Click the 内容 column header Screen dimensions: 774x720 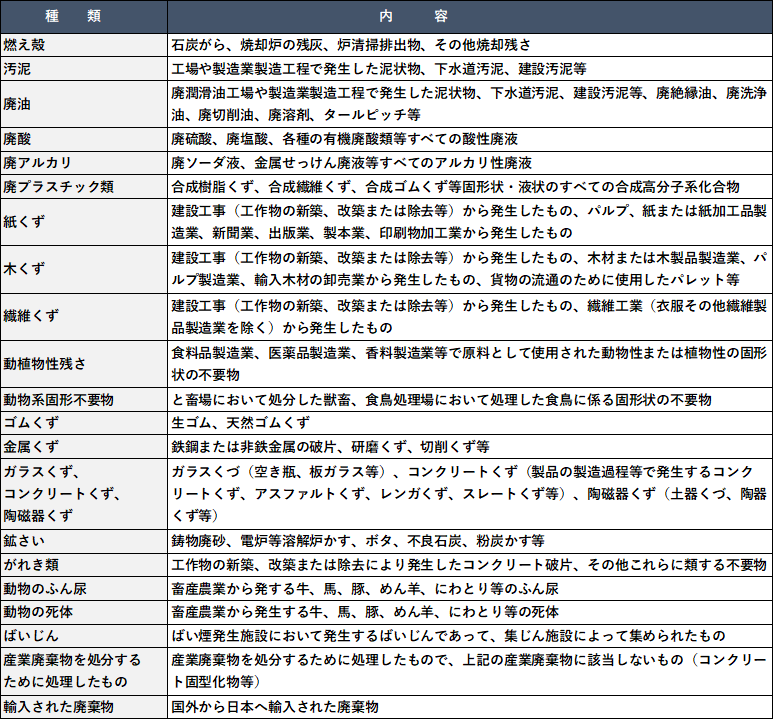469,17
